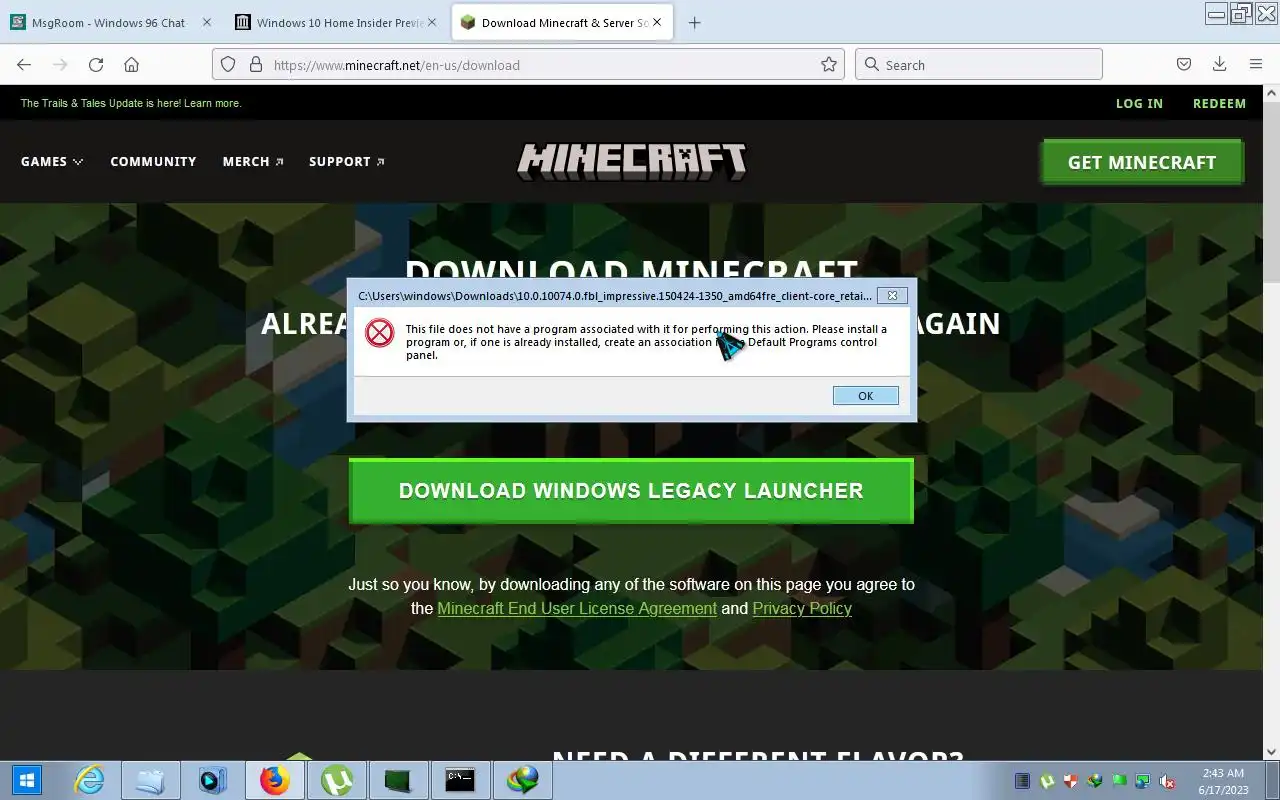
Task: Expand the GAMES navigation dropdown
Action: [x=52, y=161]
